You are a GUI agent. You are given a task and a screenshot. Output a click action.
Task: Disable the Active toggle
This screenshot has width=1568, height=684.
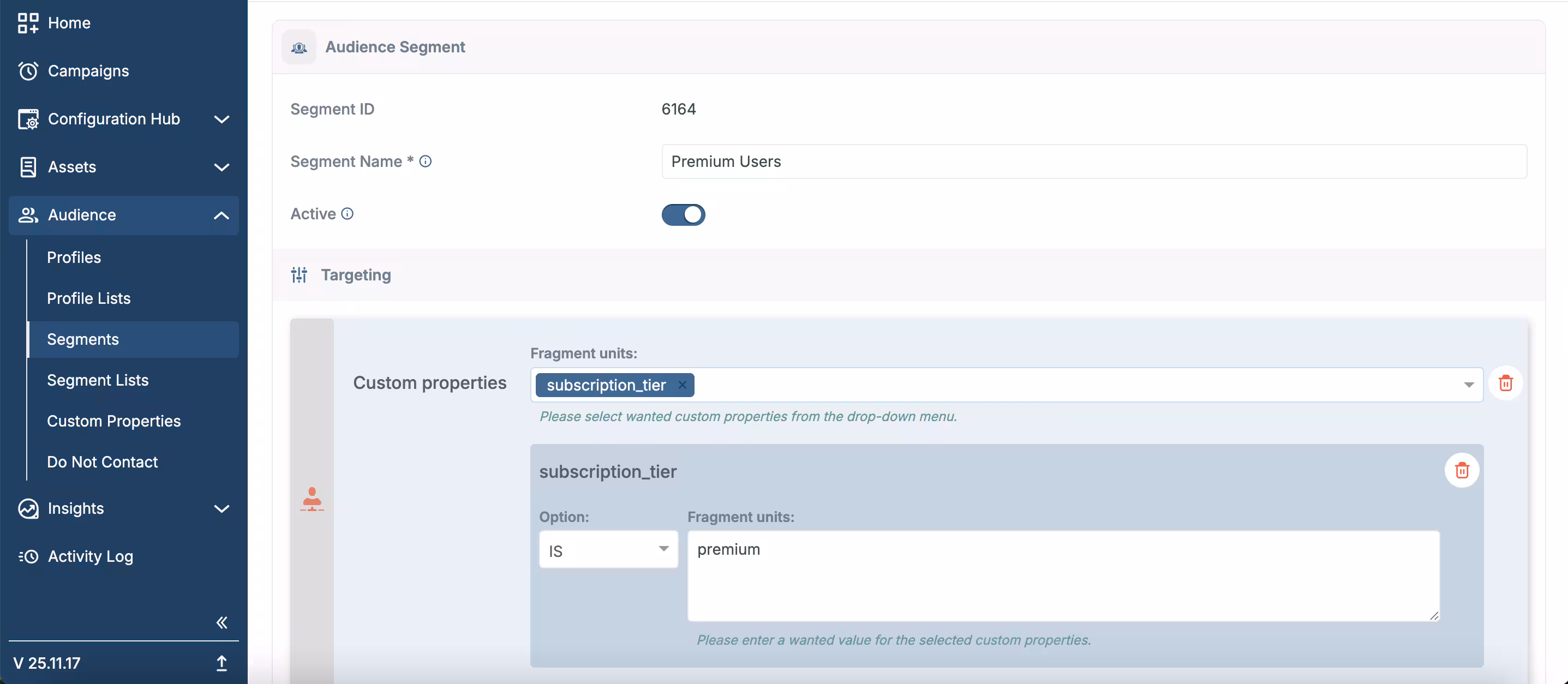[x=684, y=215]
